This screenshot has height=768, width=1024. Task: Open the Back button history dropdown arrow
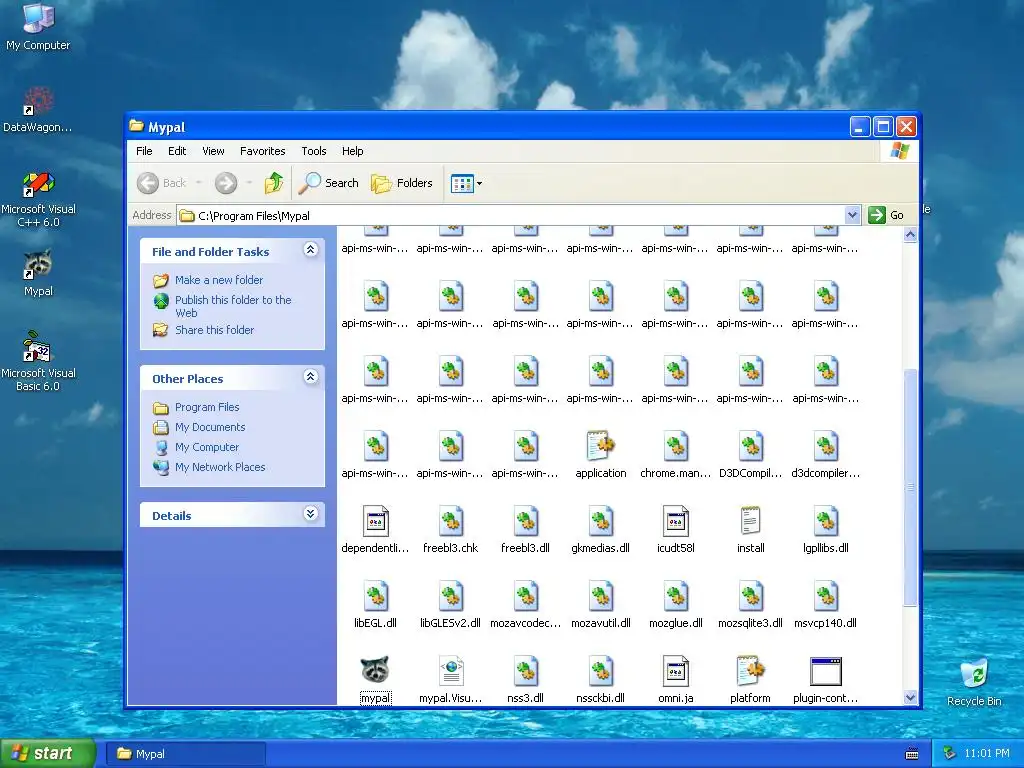click(x=199, y=184)
